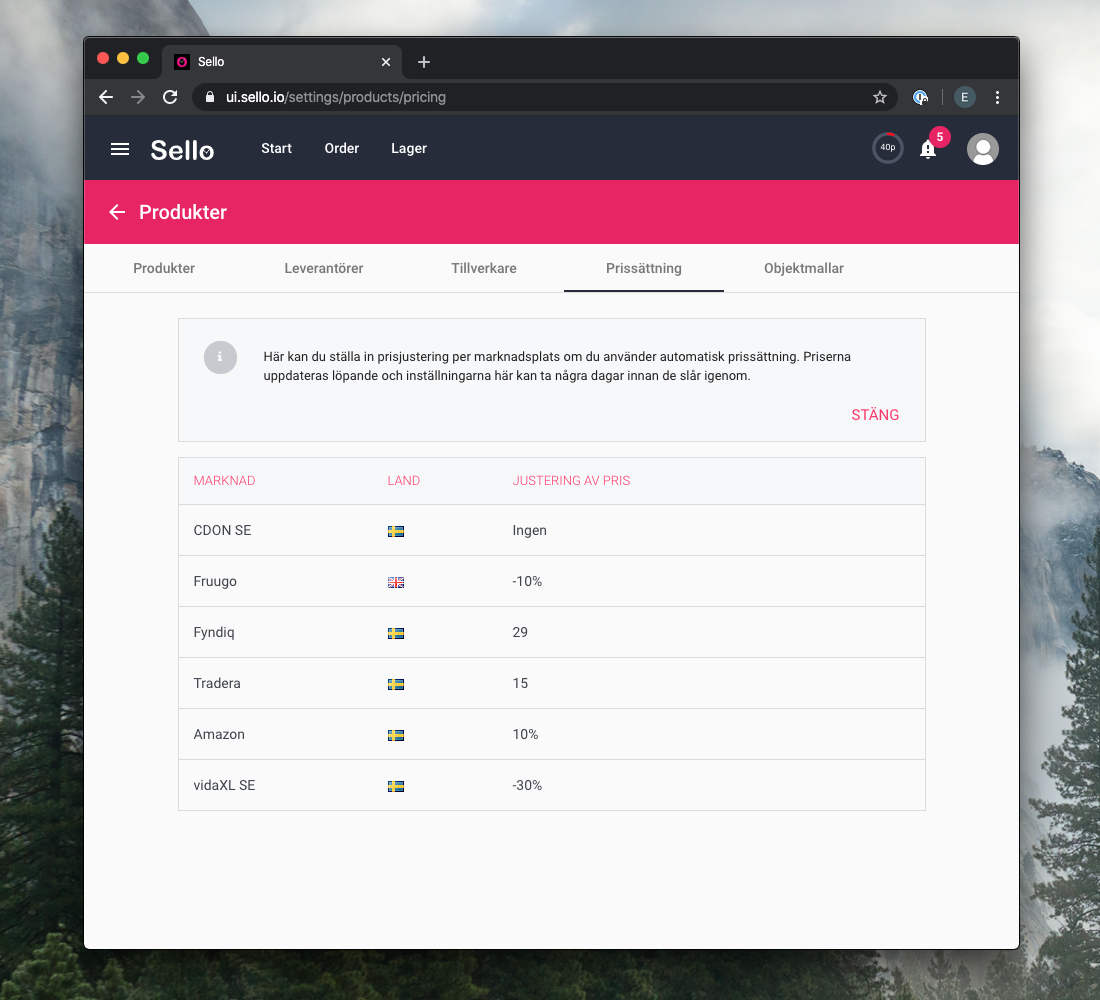Select the vidaXL SE market name
The image size is (1100, 1000).
[224, 786]
